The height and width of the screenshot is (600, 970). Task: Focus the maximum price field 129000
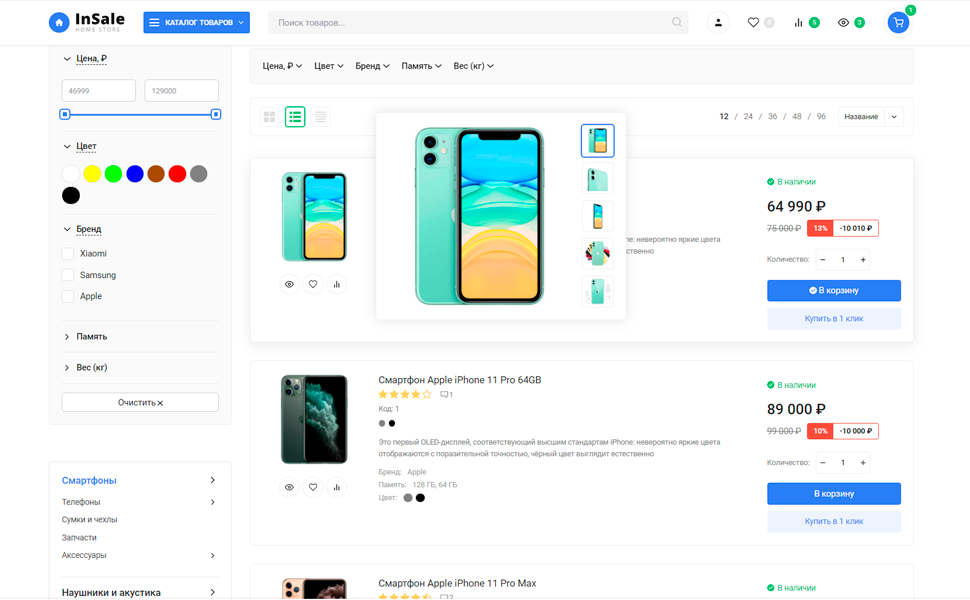click(181, 91)
